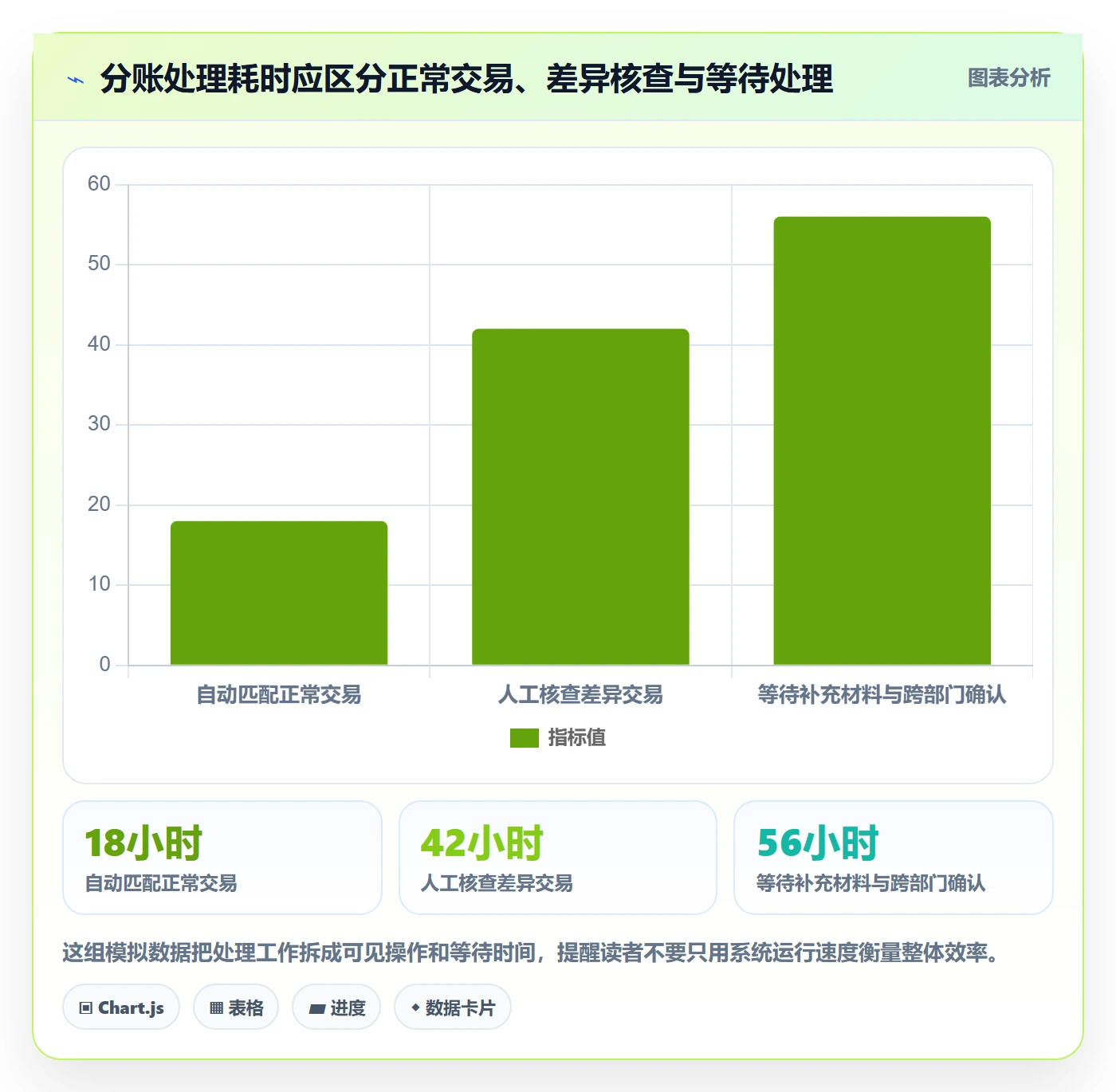Open the 56小时 data card
The width and height of the screenshot is (1116, 1092).
[x=894, y=858]
